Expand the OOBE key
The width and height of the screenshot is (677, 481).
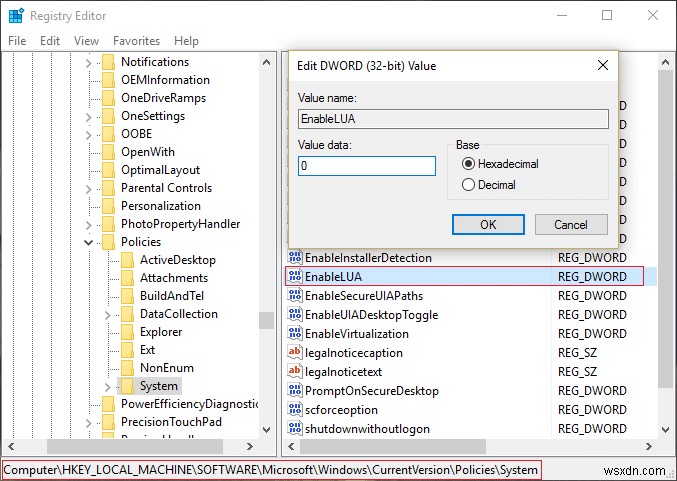pos(89,135)
